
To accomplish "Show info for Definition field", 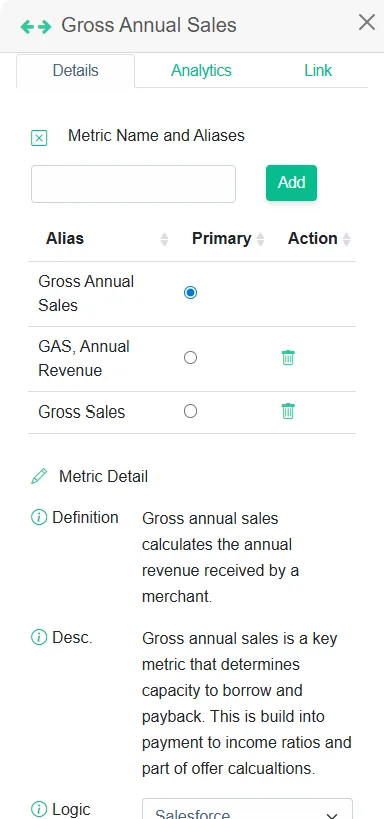I will [x=39, y=518].
